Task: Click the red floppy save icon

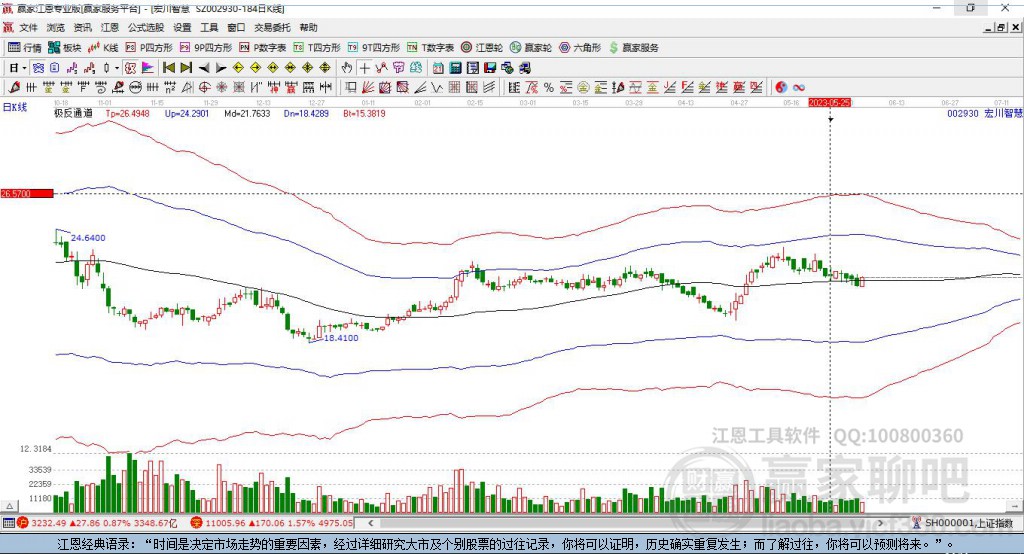Action: pos(490,68)
